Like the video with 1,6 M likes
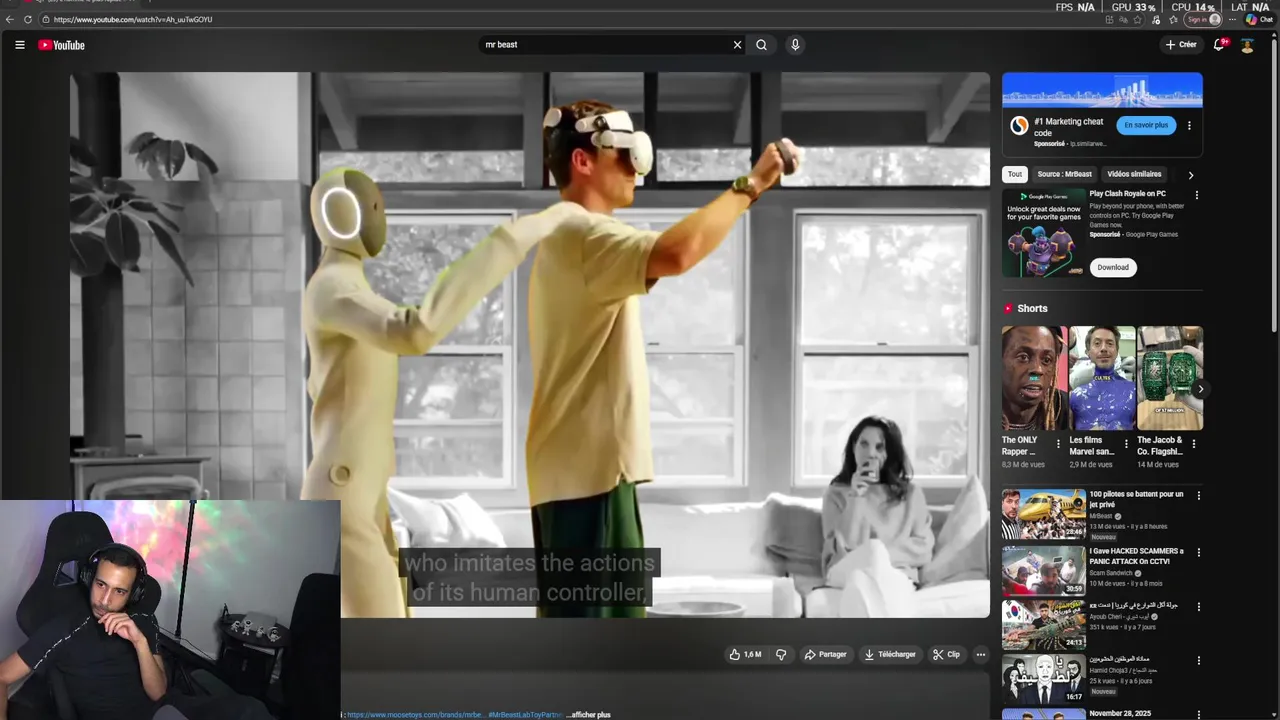Image resolution: width=1280 pixels, height=720 pixels. (745, 654)
